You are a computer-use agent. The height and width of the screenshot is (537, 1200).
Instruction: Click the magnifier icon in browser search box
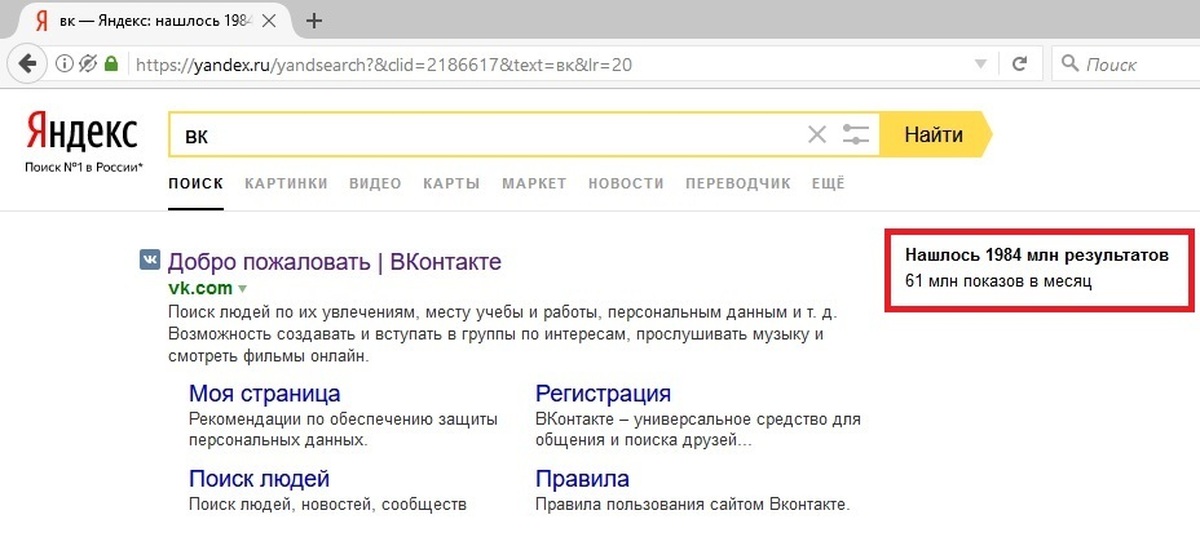pos(1069,64)
